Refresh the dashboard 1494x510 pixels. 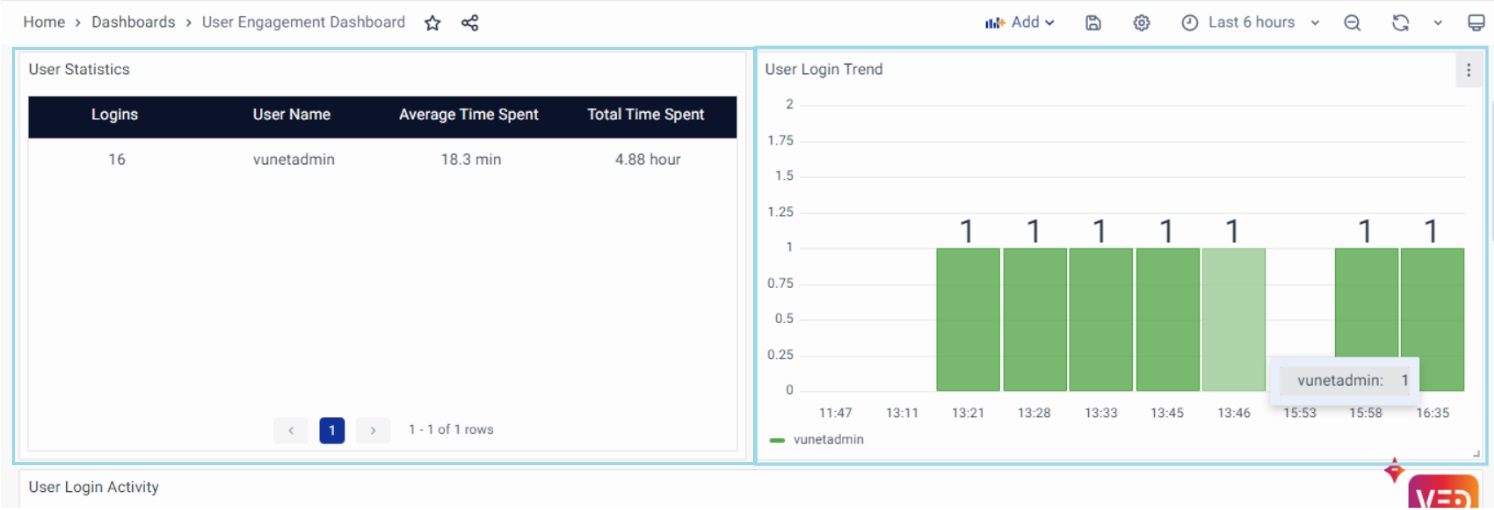(1400, 23)
